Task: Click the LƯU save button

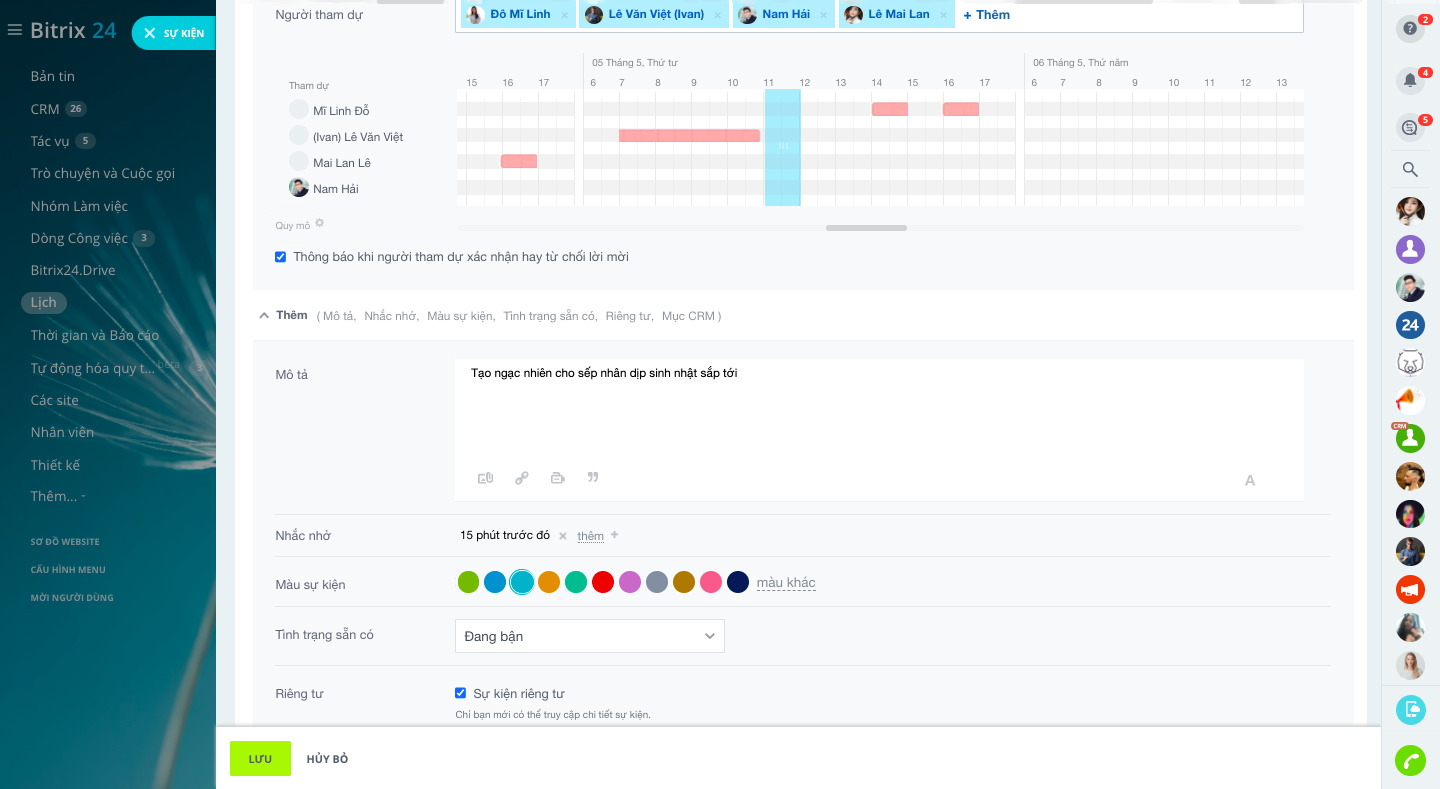Action: click(x=260, y=759)
